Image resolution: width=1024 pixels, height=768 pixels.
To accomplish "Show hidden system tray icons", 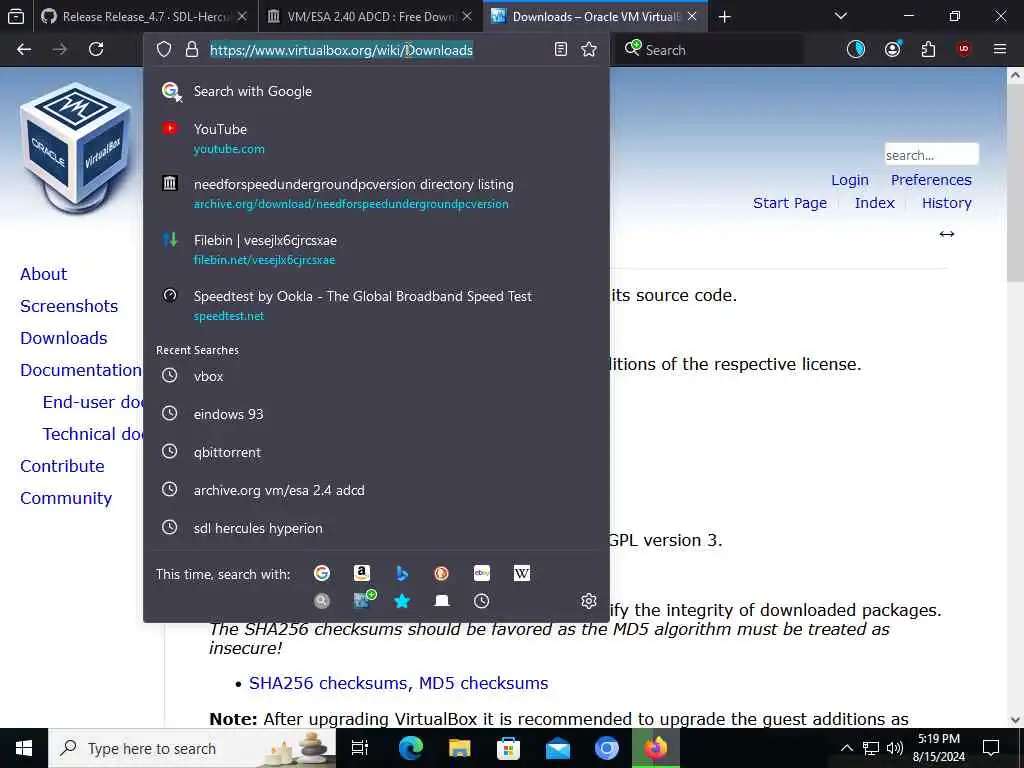I will click(846, 748).
